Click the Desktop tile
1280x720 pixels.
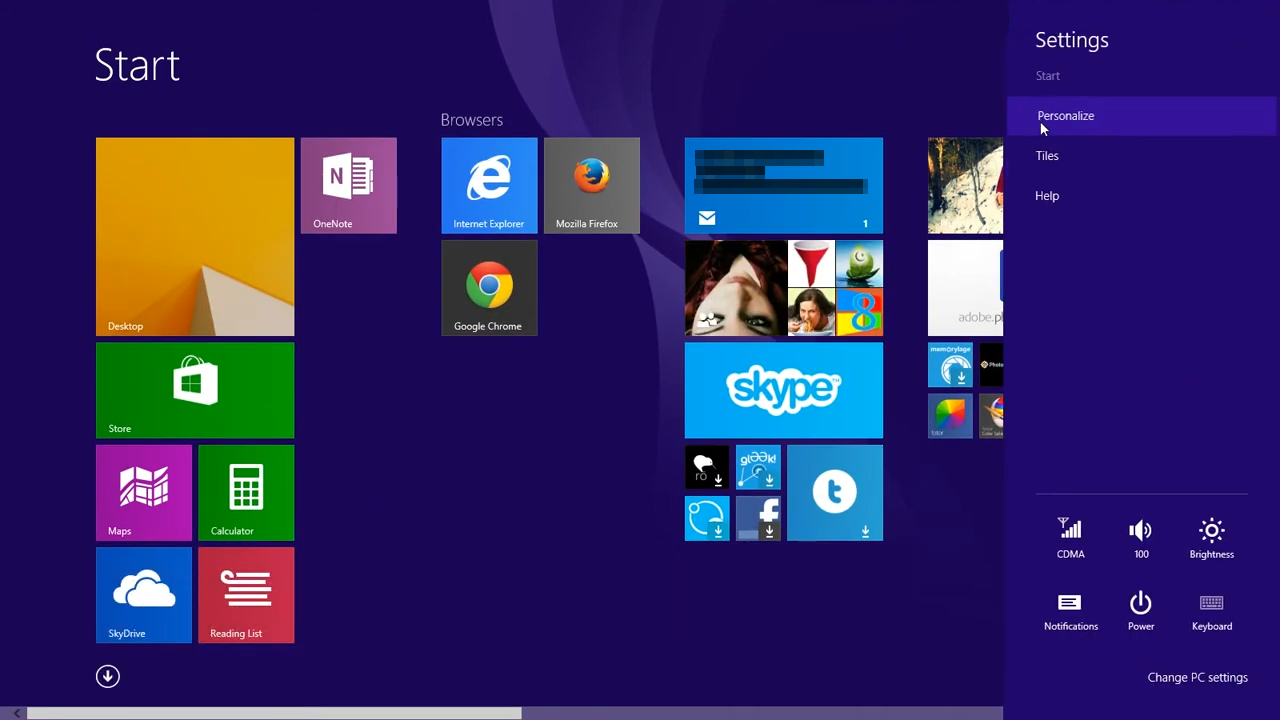pos(195,237)
